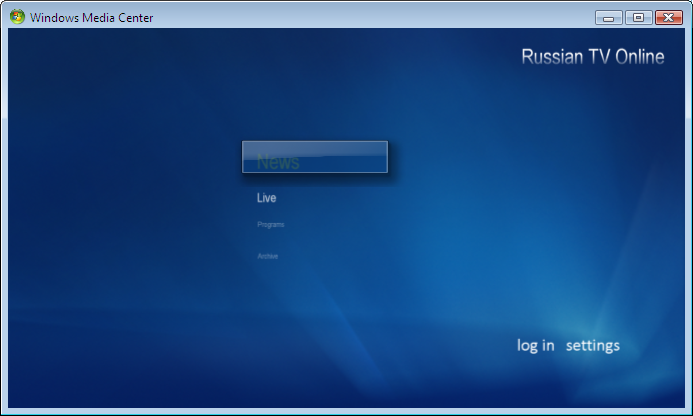Open the Live menu item
693x416 pixels.
click(x=267, y=198)
